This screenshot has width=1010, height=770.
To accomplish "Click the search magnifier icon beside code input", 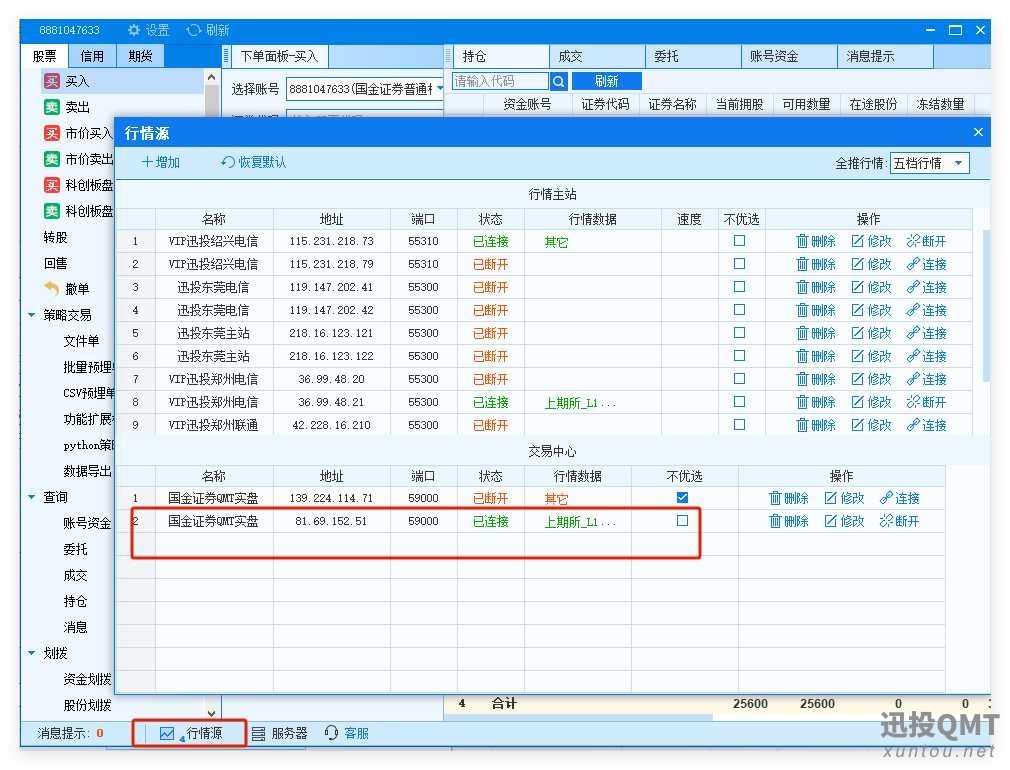I will click(558, 81).
